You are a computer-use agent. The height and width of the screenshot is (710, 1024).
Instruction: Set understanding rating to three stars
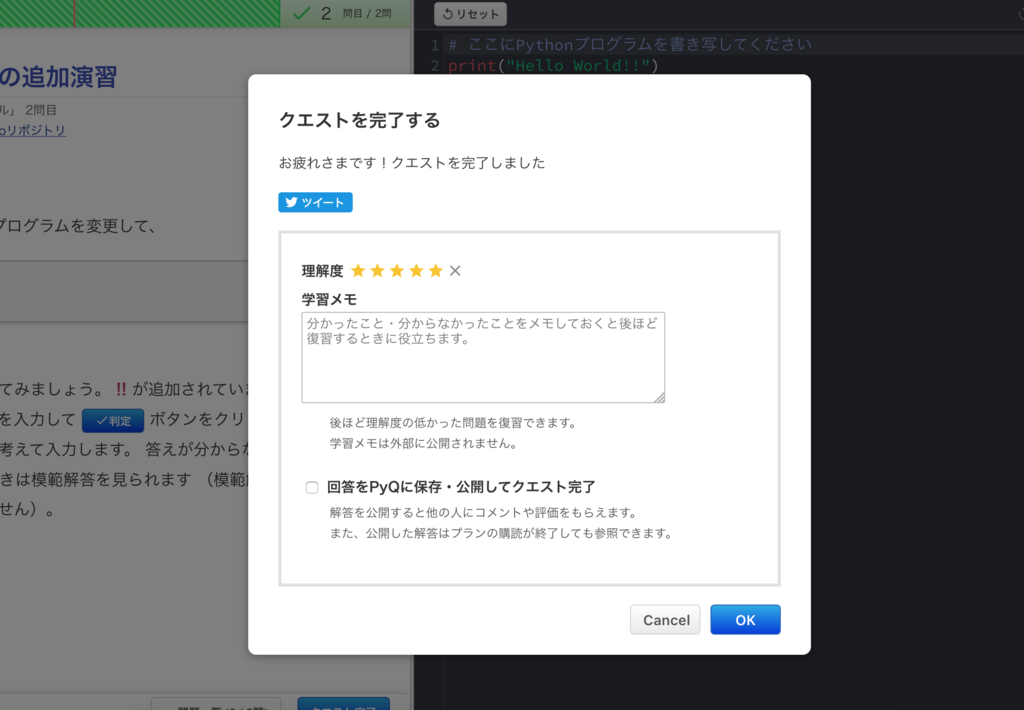pos(397,270)
